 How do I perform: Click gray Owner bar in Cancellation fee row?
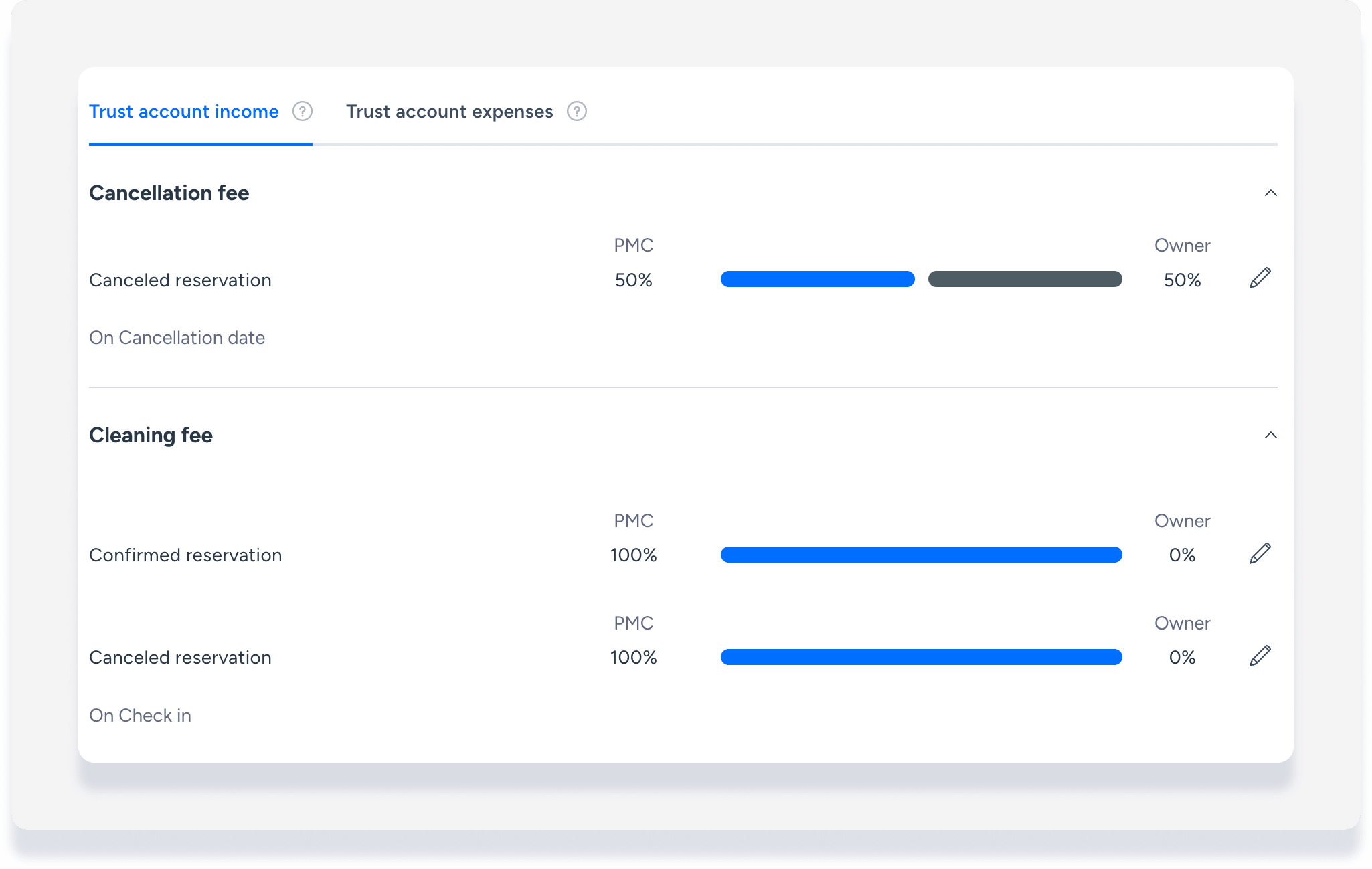click(1025, 279)
